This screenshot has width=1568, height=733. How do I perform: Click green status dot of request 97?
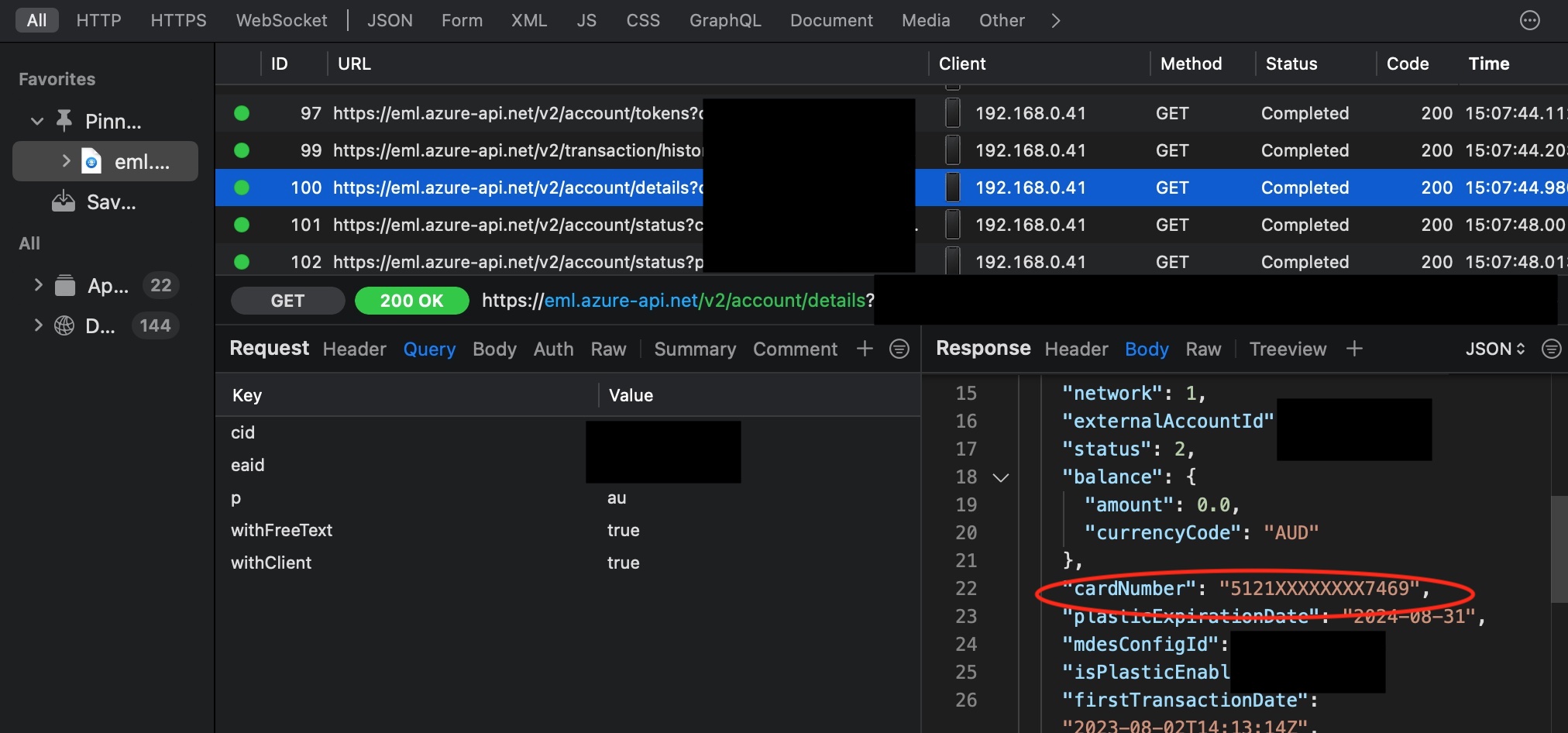(x=242, y=113)
